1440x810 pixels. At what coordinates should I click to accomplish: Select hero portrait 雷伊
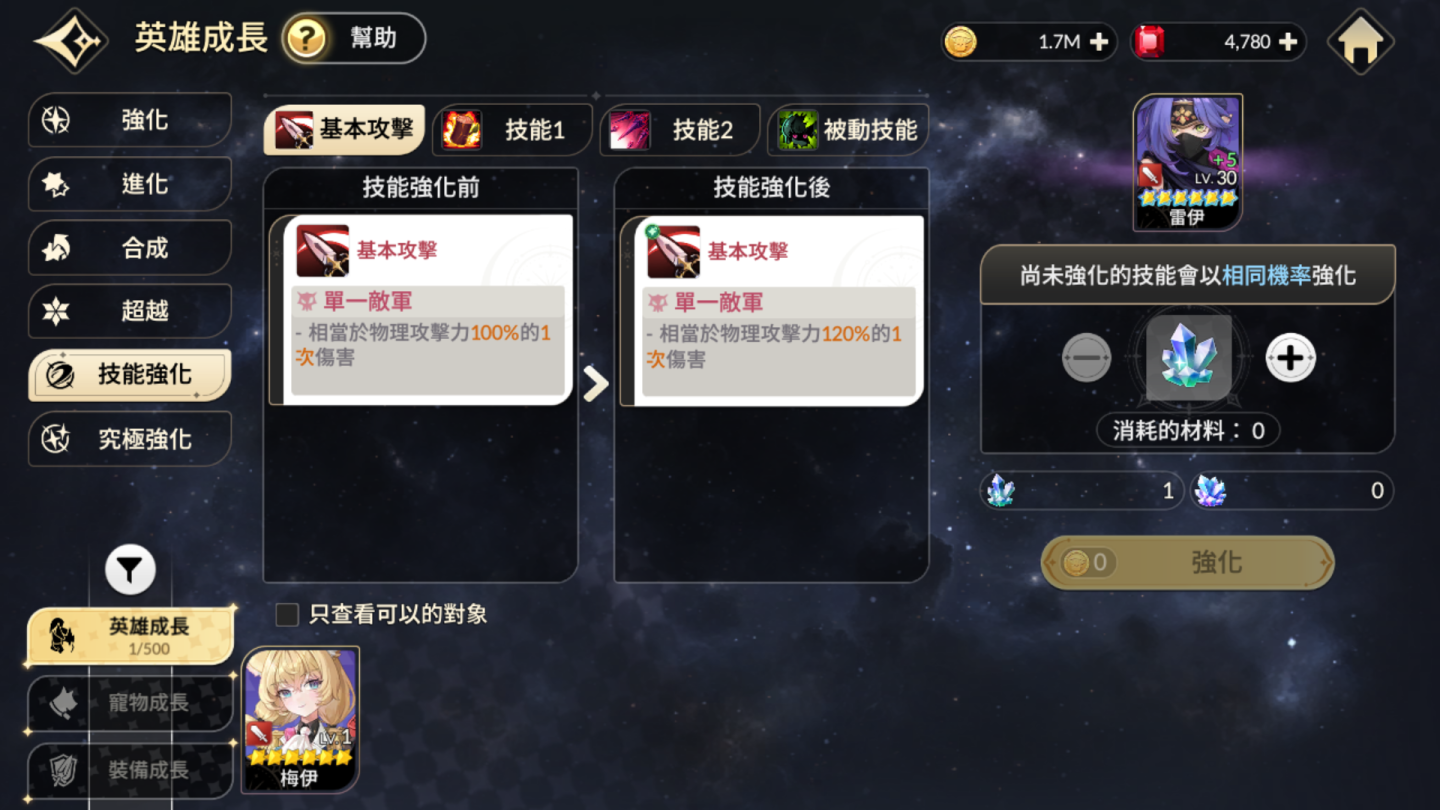point(1187,163)
